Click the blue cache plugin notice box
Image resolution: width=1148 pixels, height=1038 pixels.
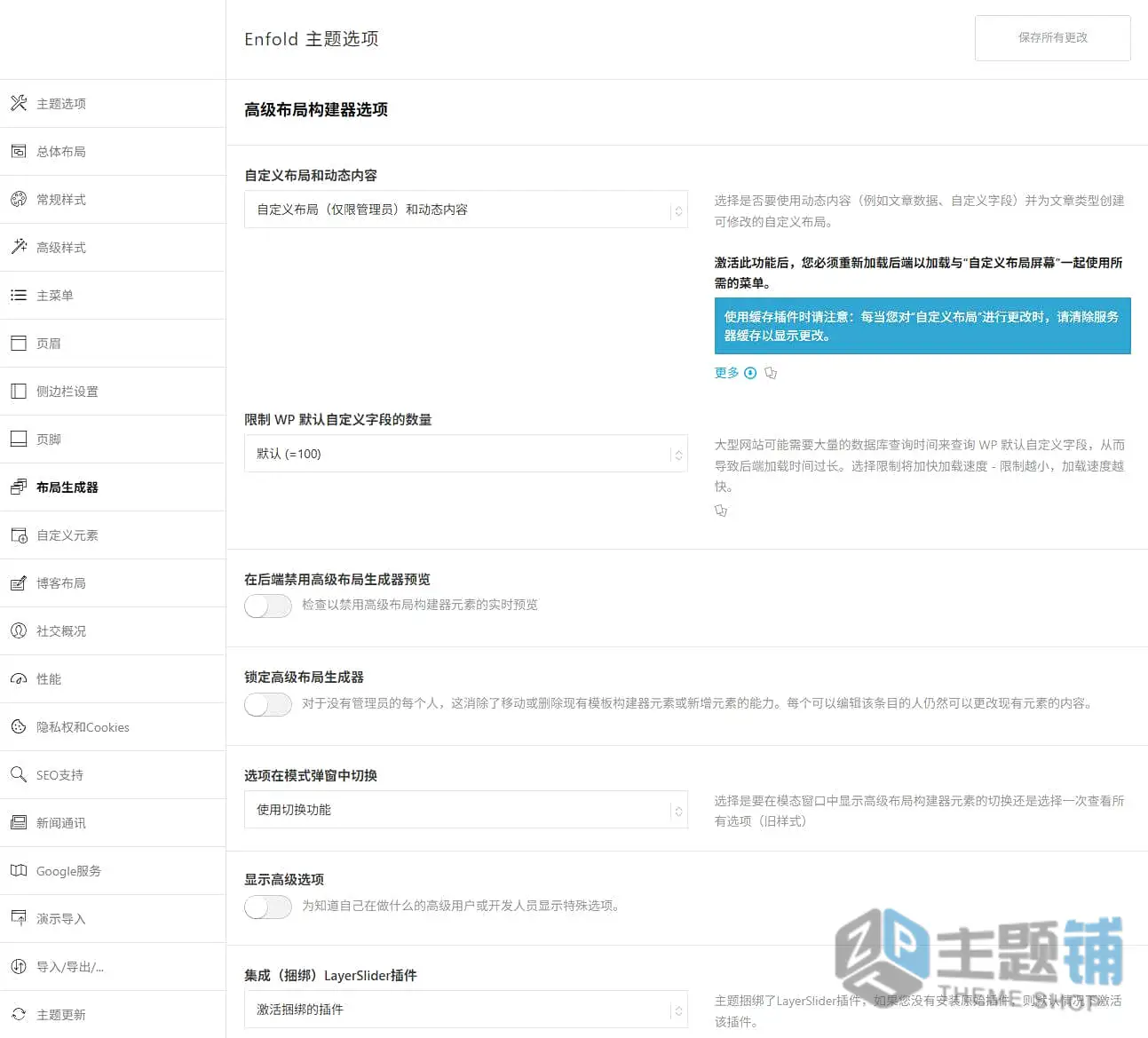(922, 326)
